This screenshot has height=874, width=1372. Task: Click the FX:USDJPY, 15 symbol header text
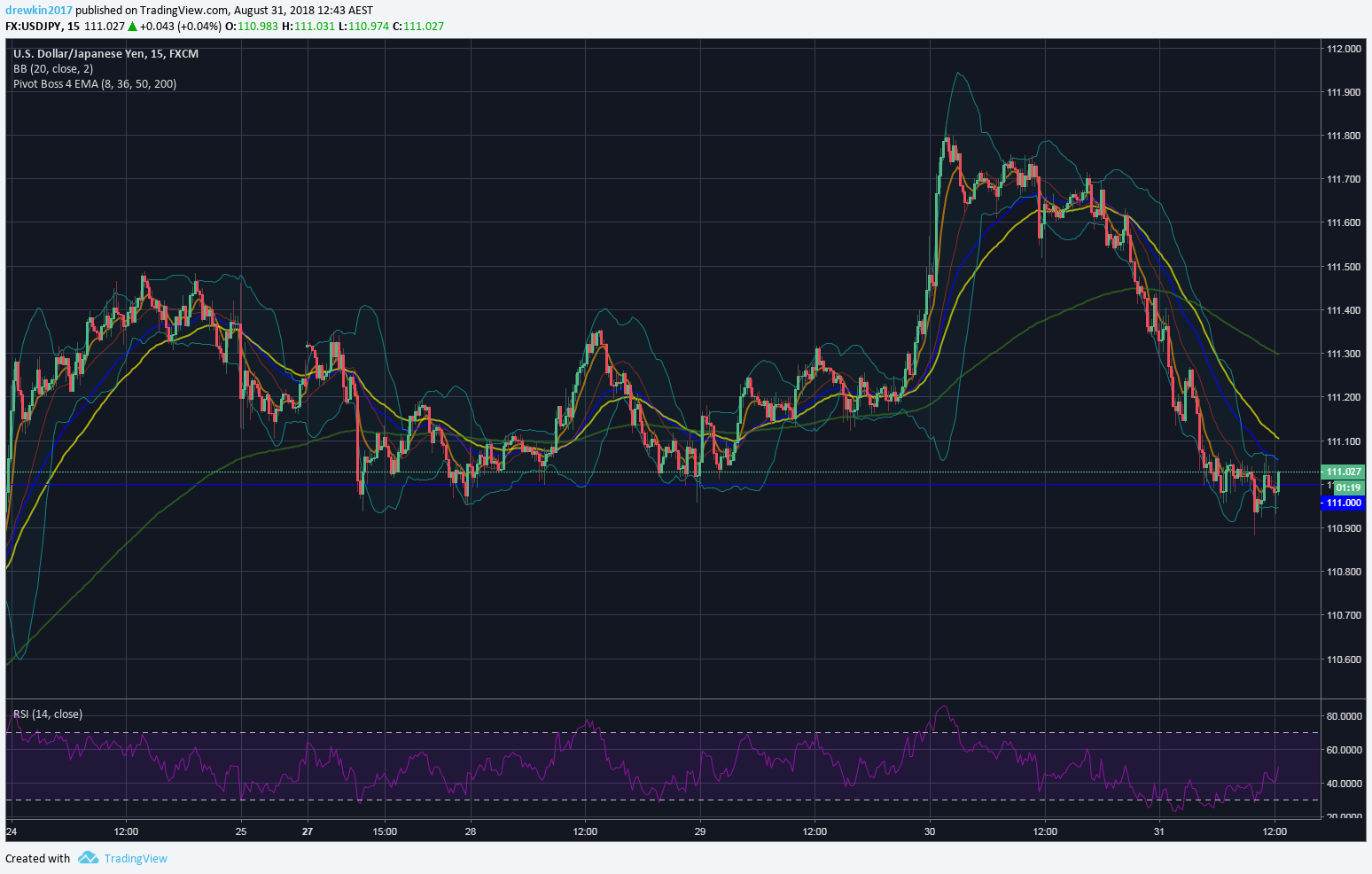click(43, 26)
